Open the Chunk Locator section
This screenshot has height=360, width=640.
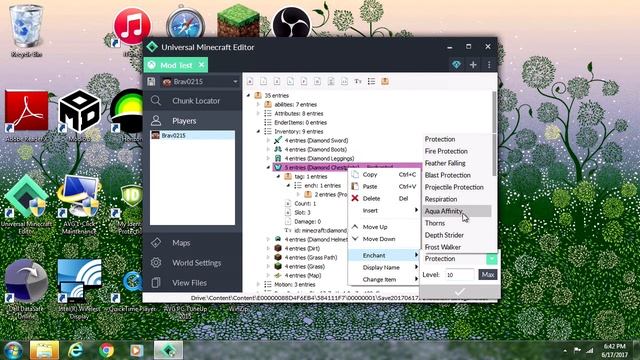click(x=192, y=101)
